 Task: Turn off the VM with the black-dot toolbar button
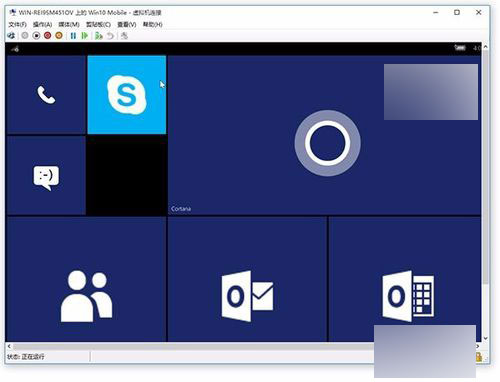pos(36,35)
